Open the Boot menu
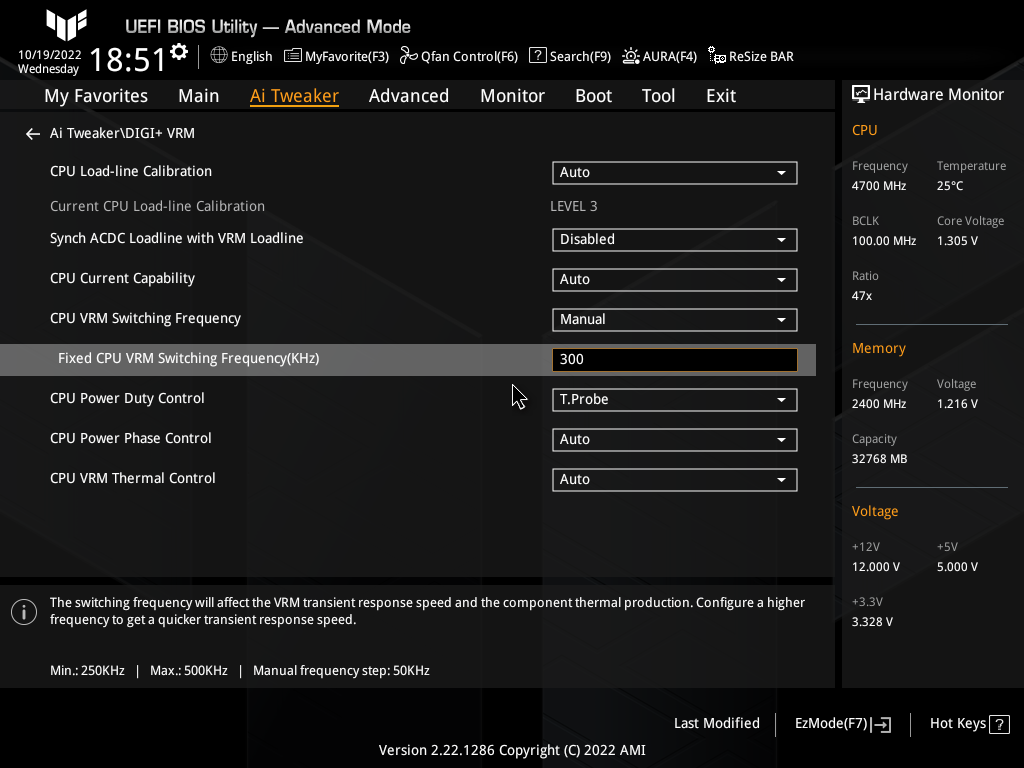The height and width of the screenshot is (768, 1024). pos(593,95)
